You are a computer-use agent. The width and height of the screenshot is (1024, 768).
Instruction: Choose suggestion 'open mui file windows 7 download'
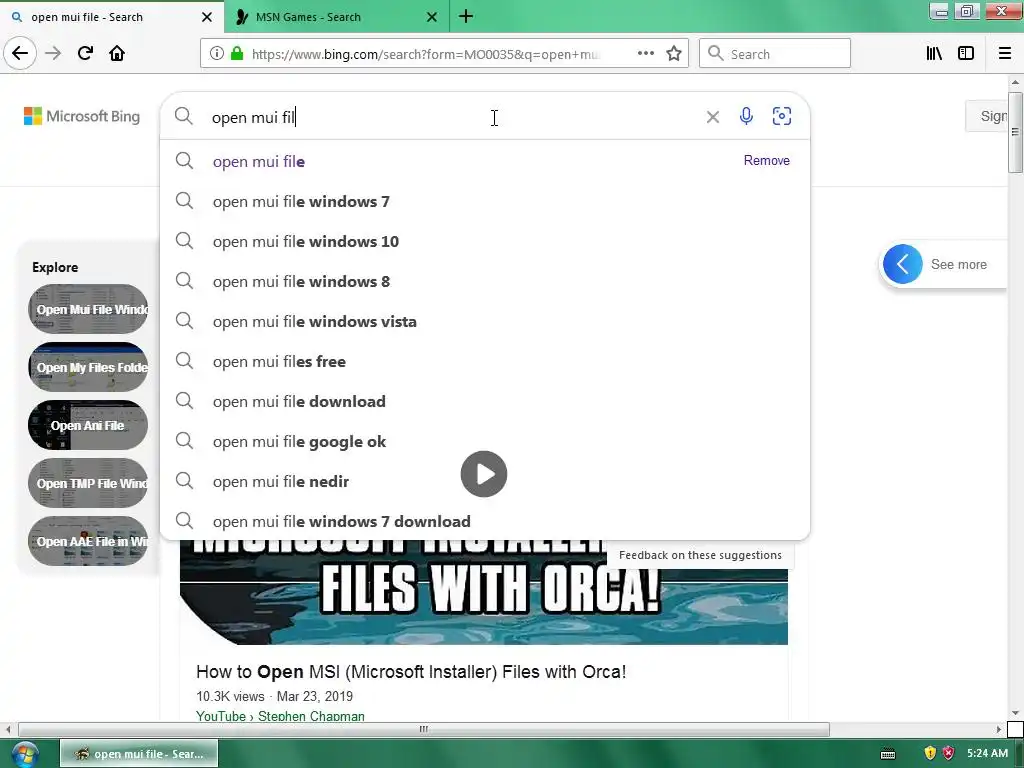point(485,521)
